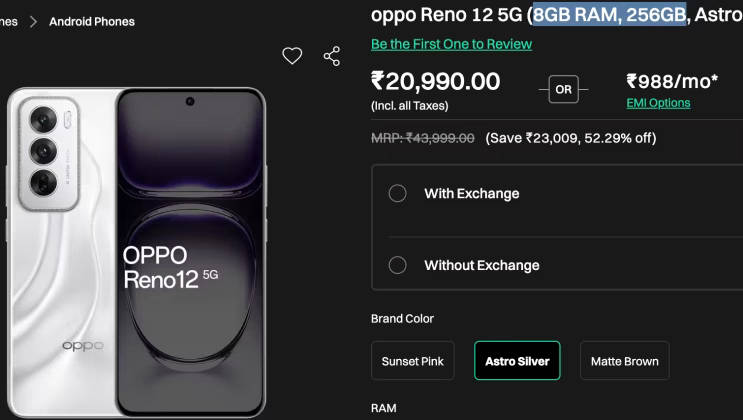
Task: Click the share icon
Action: [x=332, y=56]
